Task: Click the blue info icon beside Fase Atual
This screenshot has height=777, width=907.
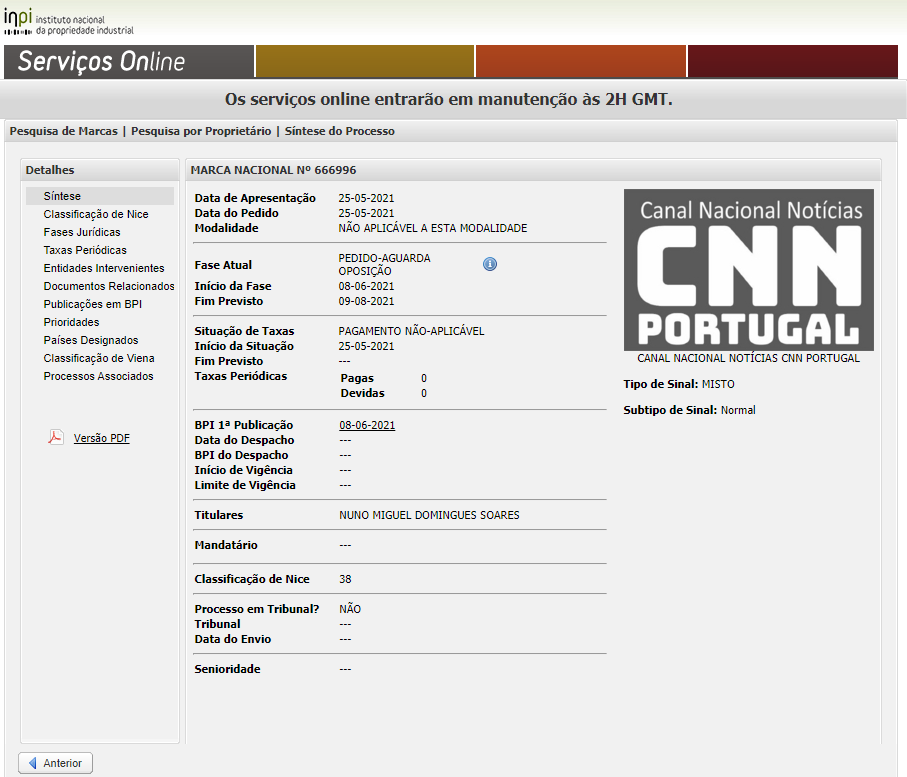Action: 490,264
